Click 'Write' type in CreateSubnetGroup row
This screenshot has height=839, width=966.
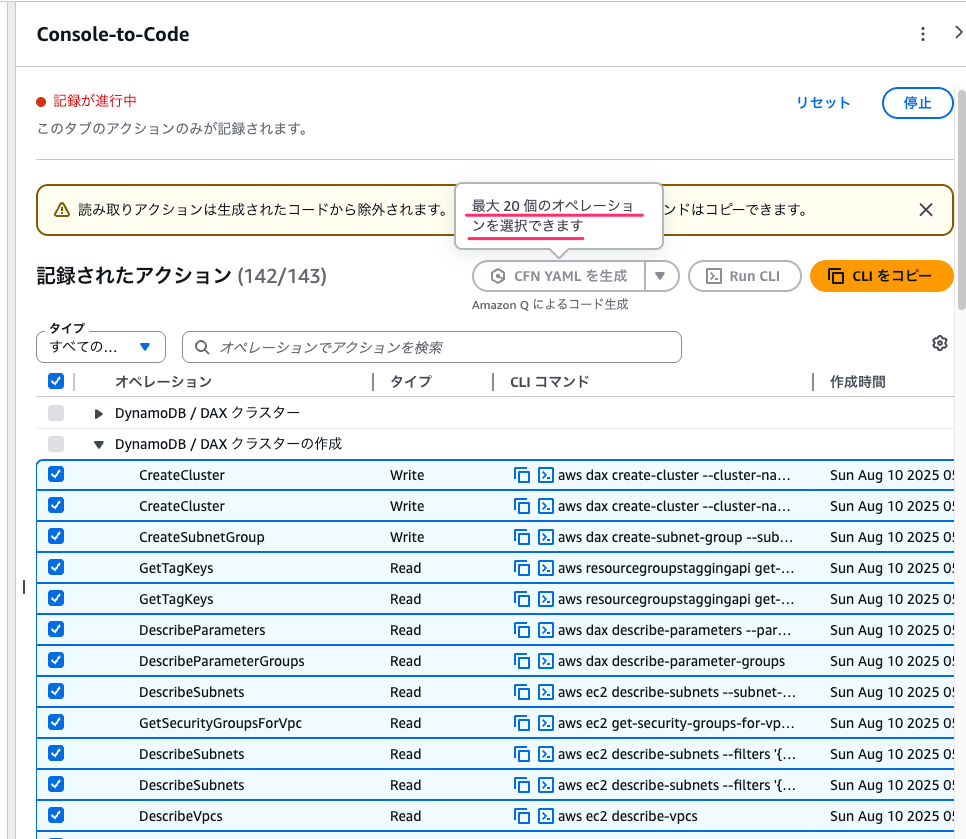[x=407, y=537]
